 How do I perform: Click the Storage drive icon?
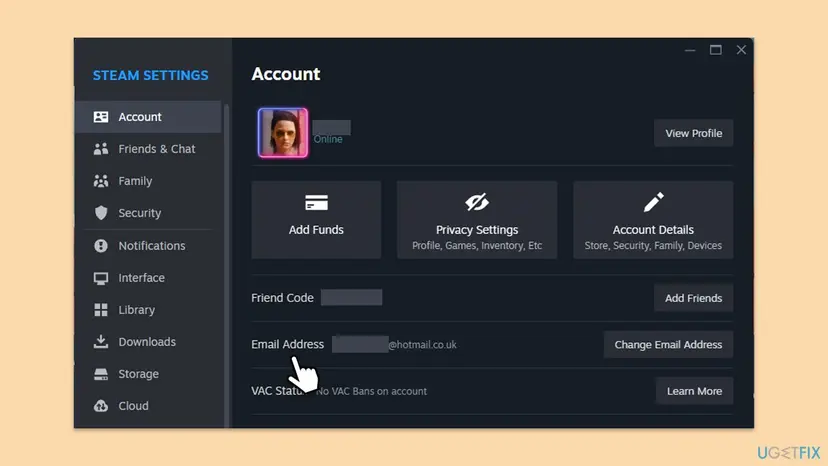coord(101,374)
